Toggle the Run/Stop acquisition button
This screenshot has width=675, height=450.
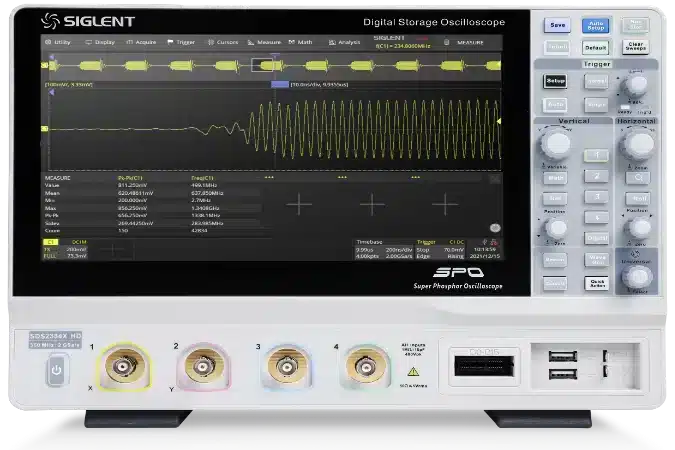pyautogui.click(x=634, y=26)
